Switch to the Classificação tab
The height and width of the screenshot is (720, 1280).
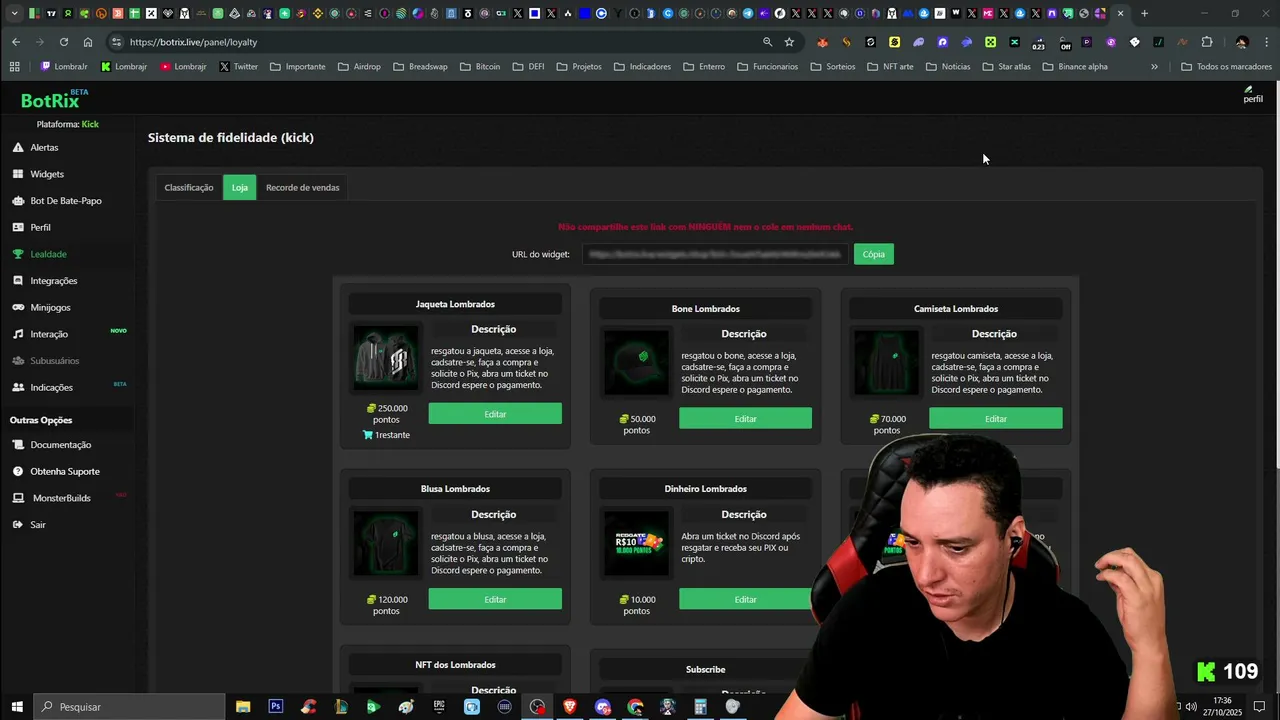coord(189,187)
